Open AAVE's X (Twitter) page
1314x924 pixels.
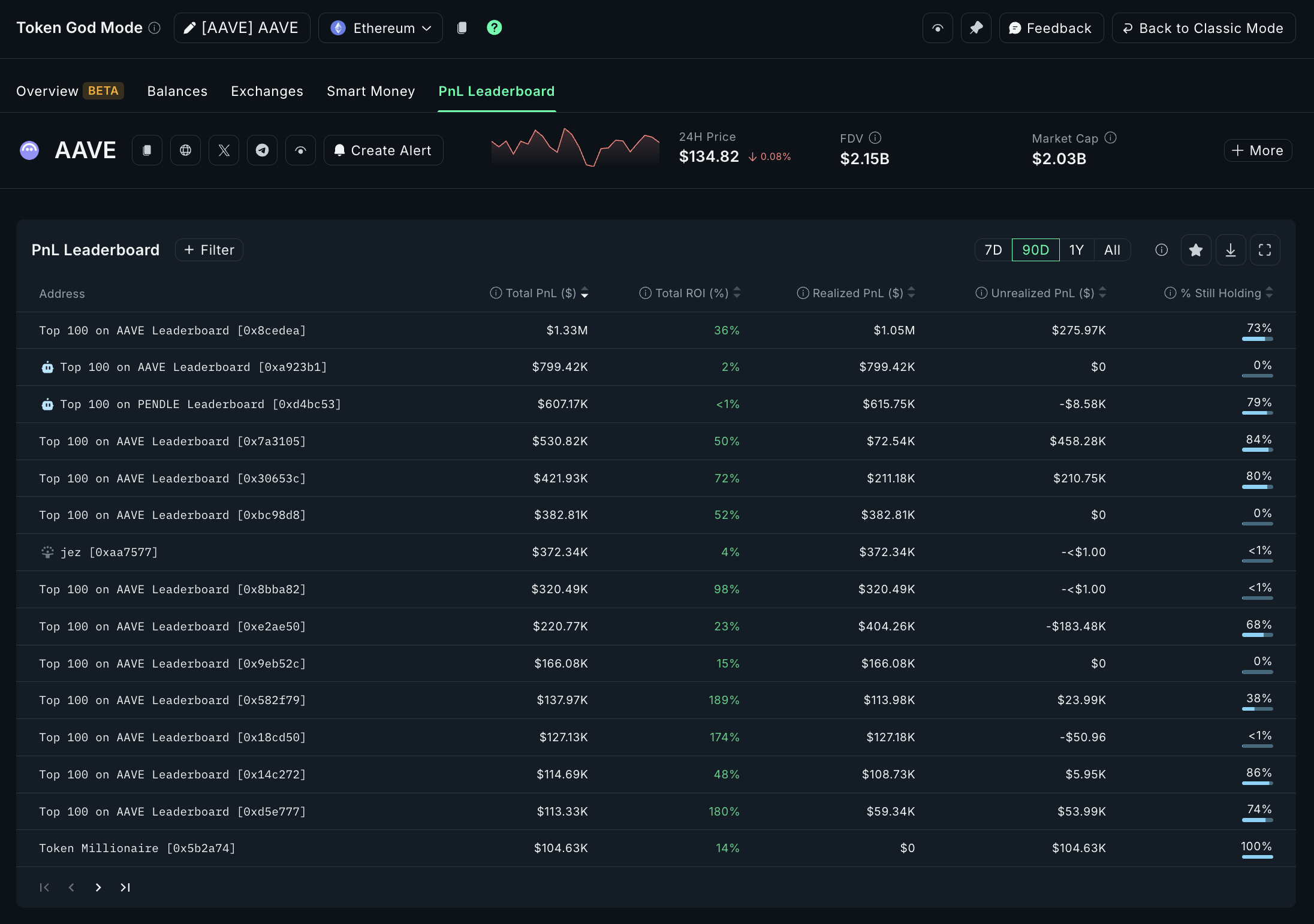coord(224,150)
